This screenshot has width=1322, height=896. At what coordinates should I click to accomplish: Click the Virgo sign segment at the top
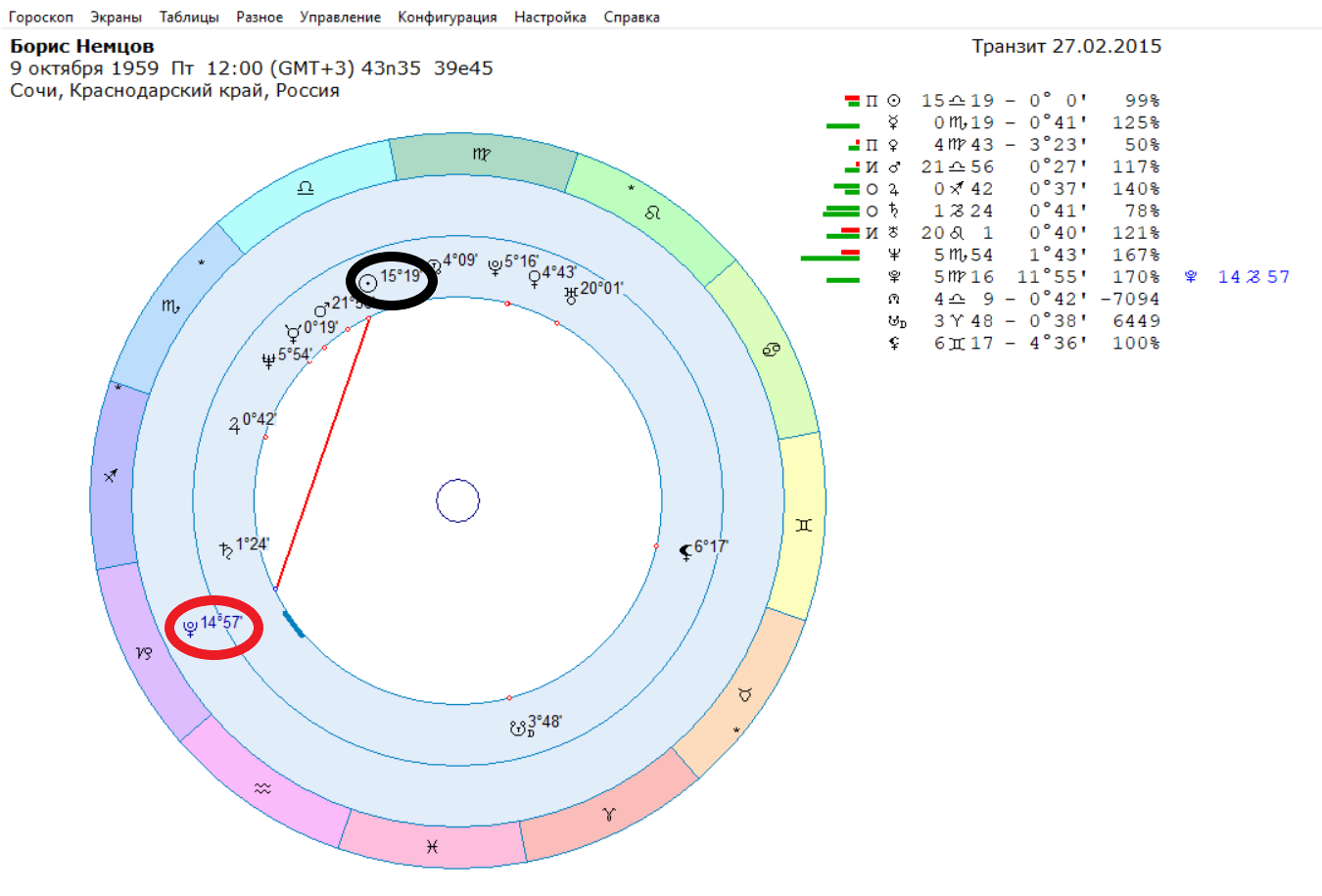481,155
